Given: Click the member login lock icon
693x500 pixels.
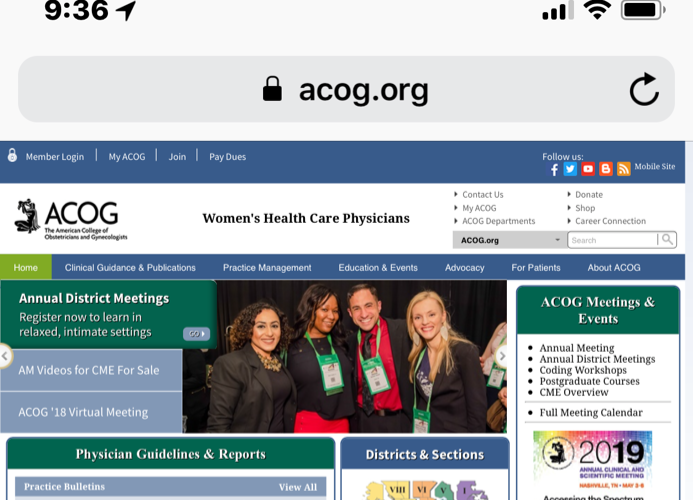Looking at the screenshot, I should (12, 156).
